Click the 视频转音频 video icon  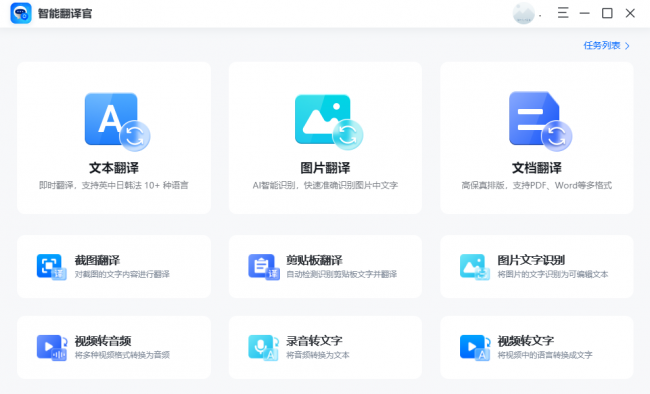pyautogui.click(x=52, y=347)
